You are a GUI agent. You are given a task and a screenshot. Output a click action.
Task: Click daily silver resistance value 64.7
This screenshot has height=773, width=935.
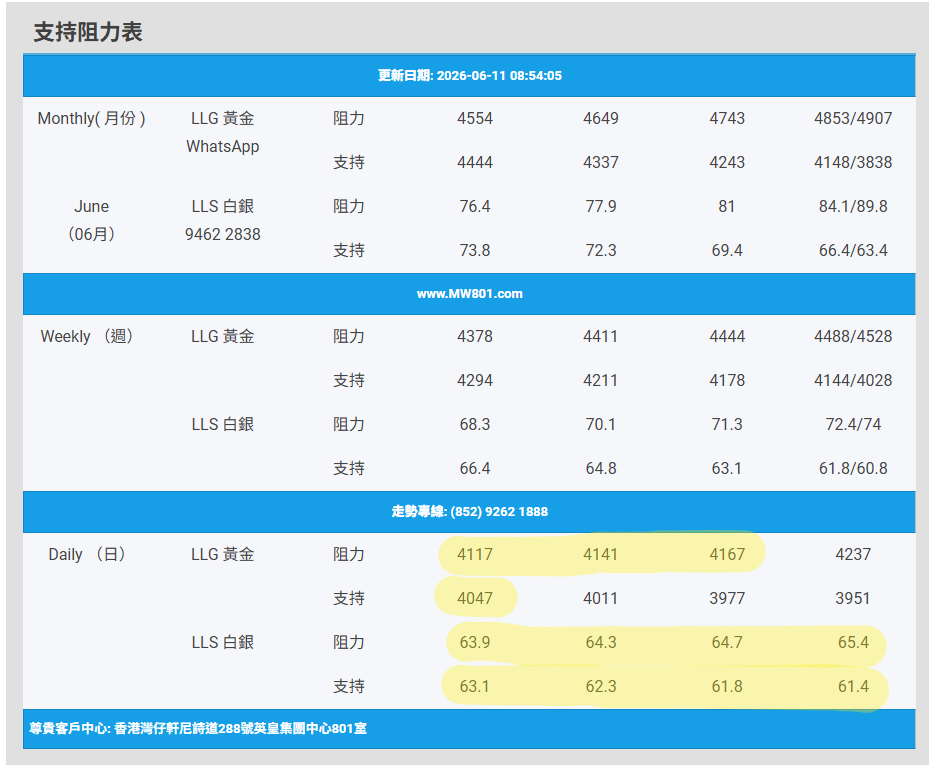(x=727, y=642)
